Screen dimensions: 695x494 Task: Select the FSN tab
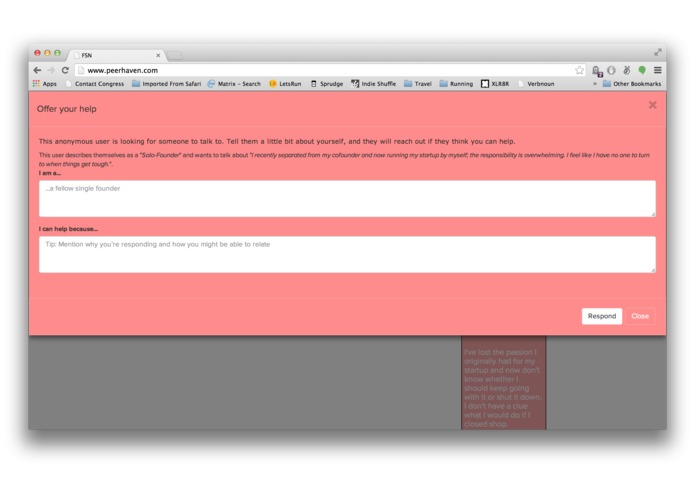(116, 55)
